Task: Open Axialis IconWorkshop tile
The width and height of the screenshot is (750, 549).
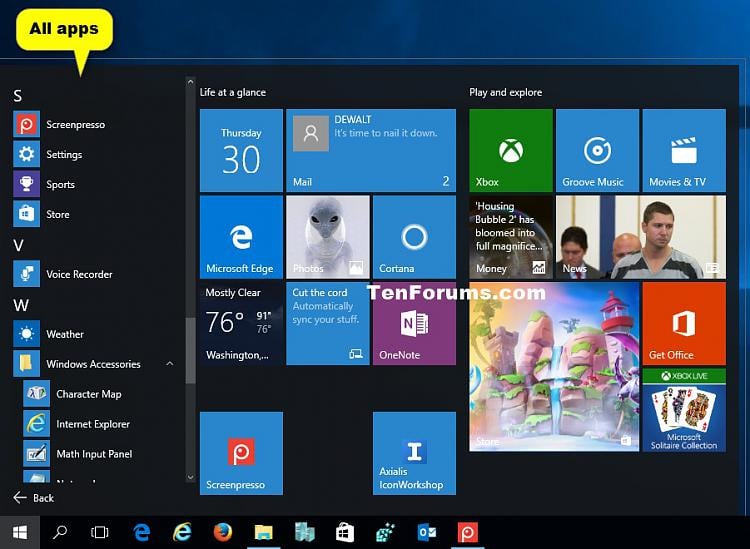Action: pyautogui.click(x=414, y=453)
